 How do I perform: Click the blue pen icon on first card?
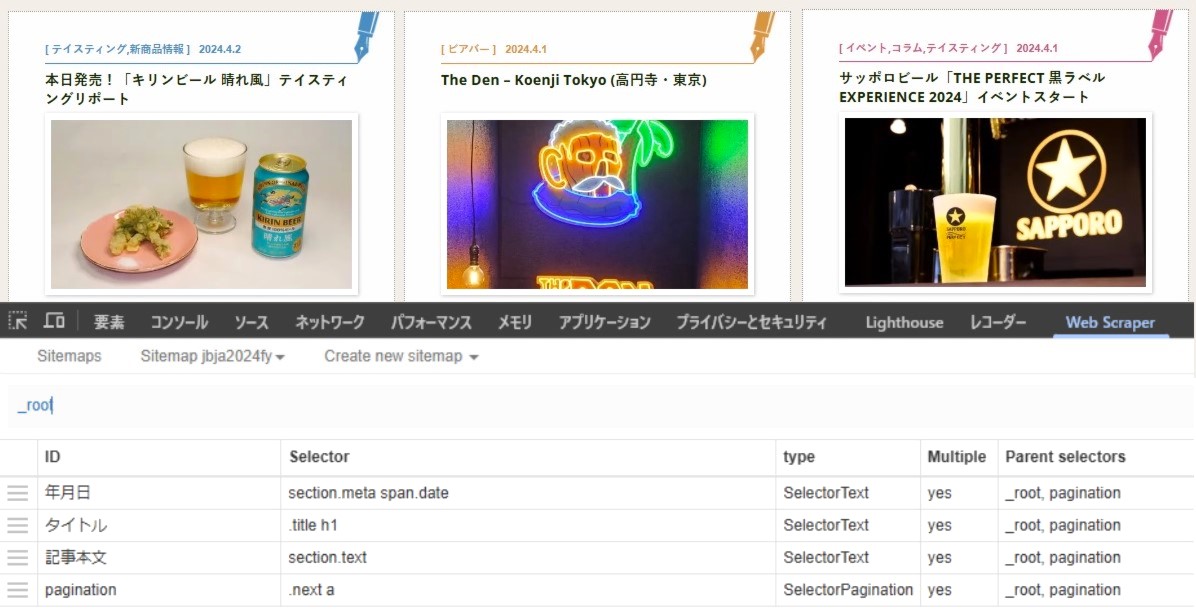click(x=367, y=35)
